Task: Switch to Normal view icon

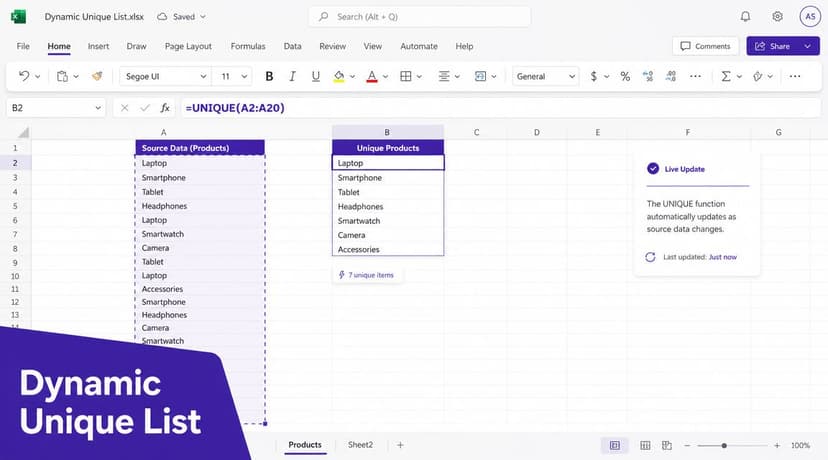Action: pyautogui.click(x=615, y=445)
